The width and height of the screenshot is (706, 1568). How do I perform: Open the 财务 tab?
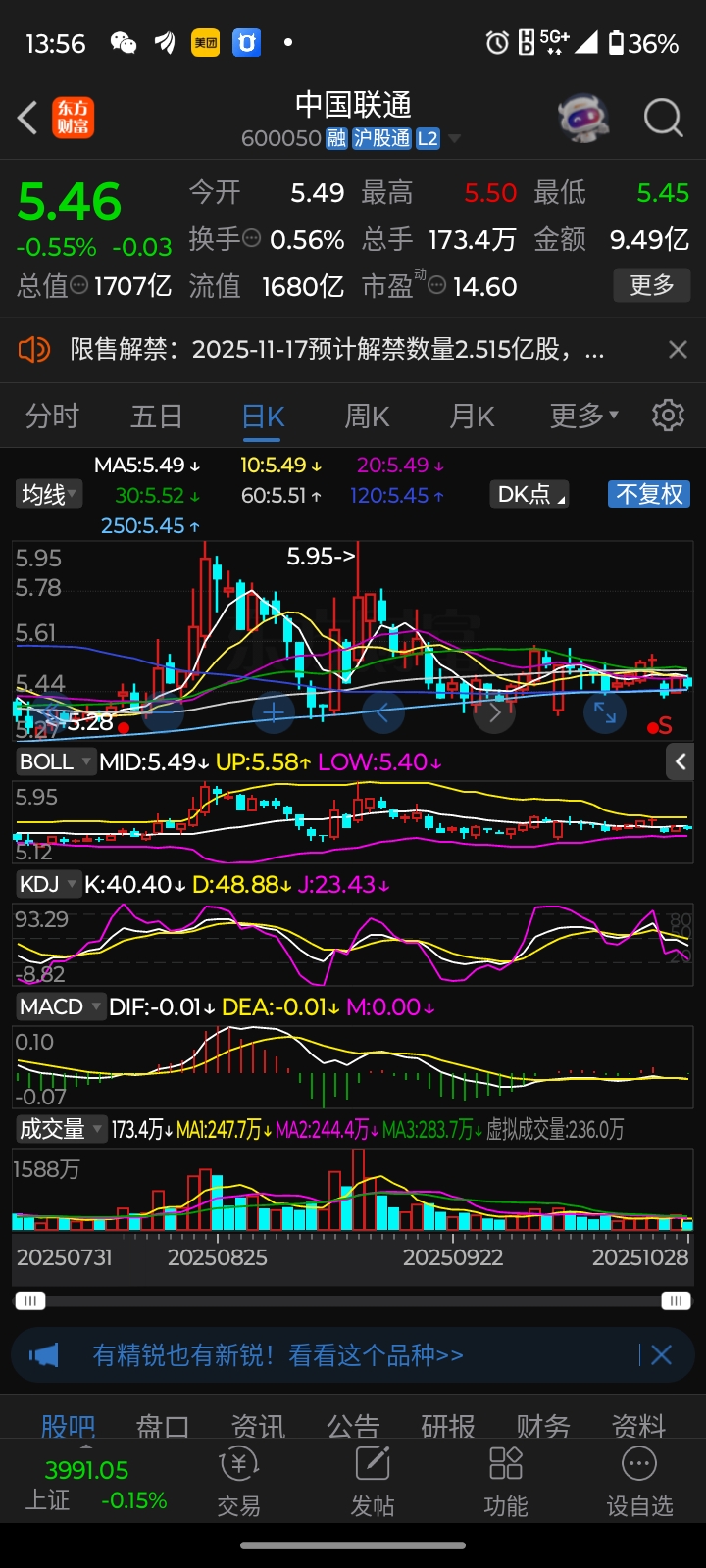coord(543,1425)
